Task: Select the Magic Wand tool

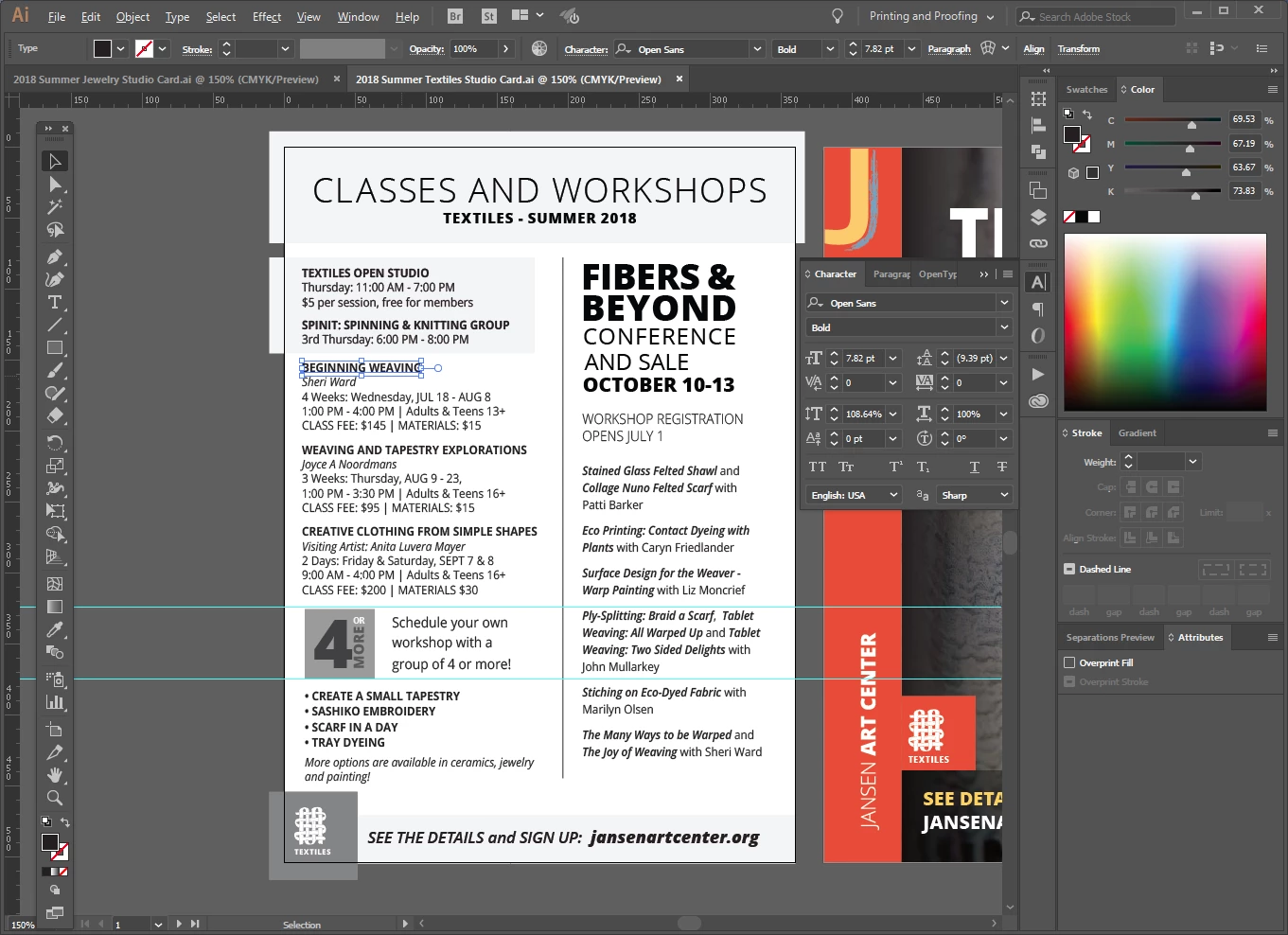Action: [x=55, y=207]
